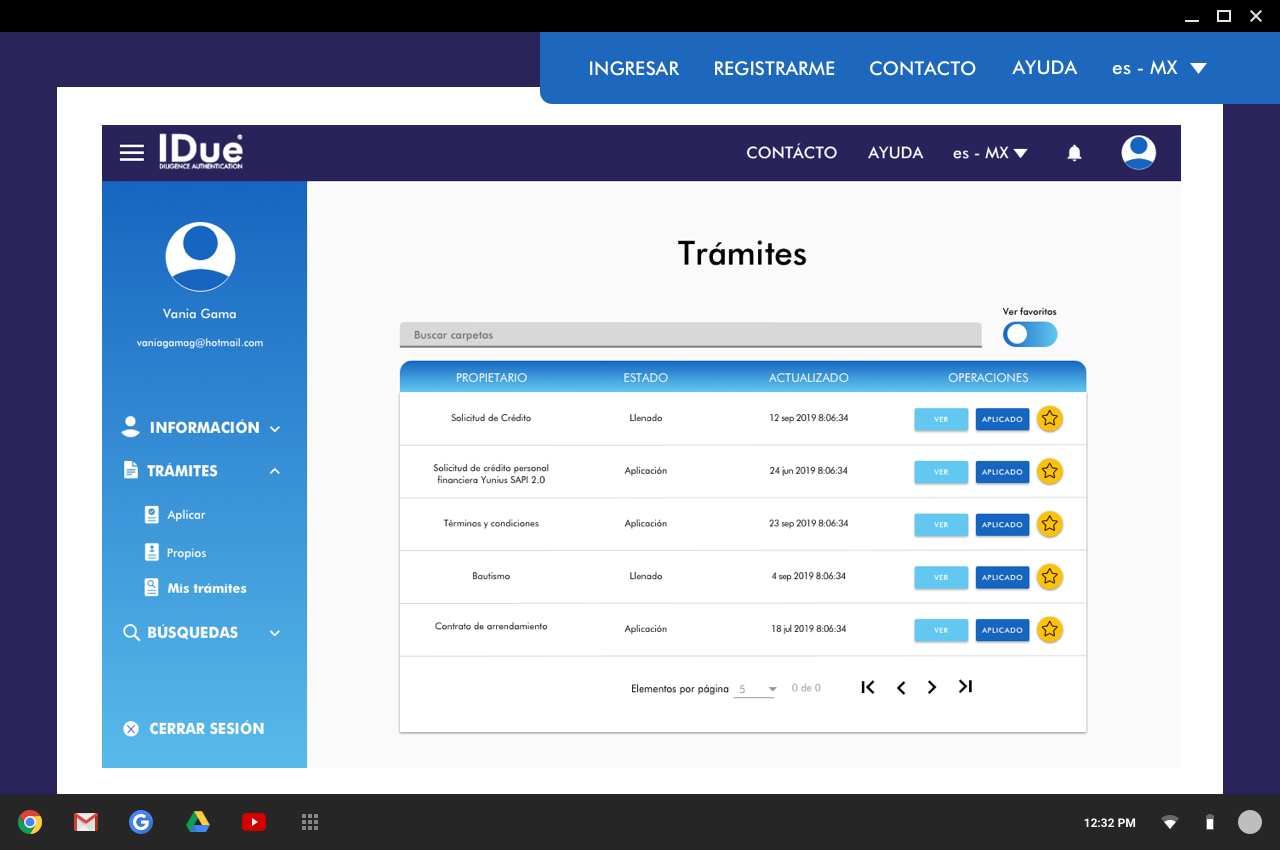Collapse the Trámites sidebar section
1280x850 pixels.
[275, 471]
